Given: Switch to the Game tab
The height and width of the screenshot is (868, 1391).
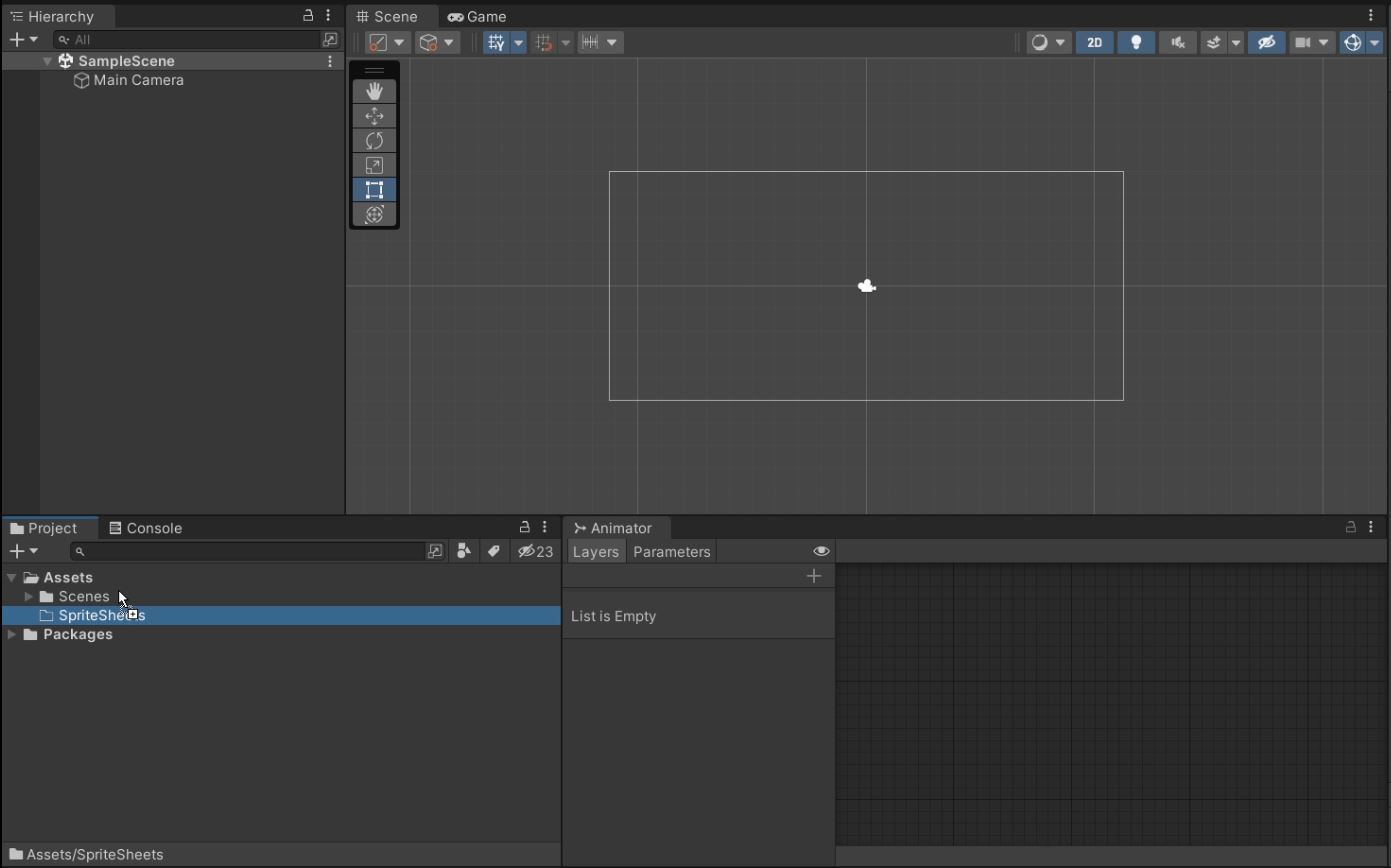Looking at the screenshot, I should click(x=477, y=17).
